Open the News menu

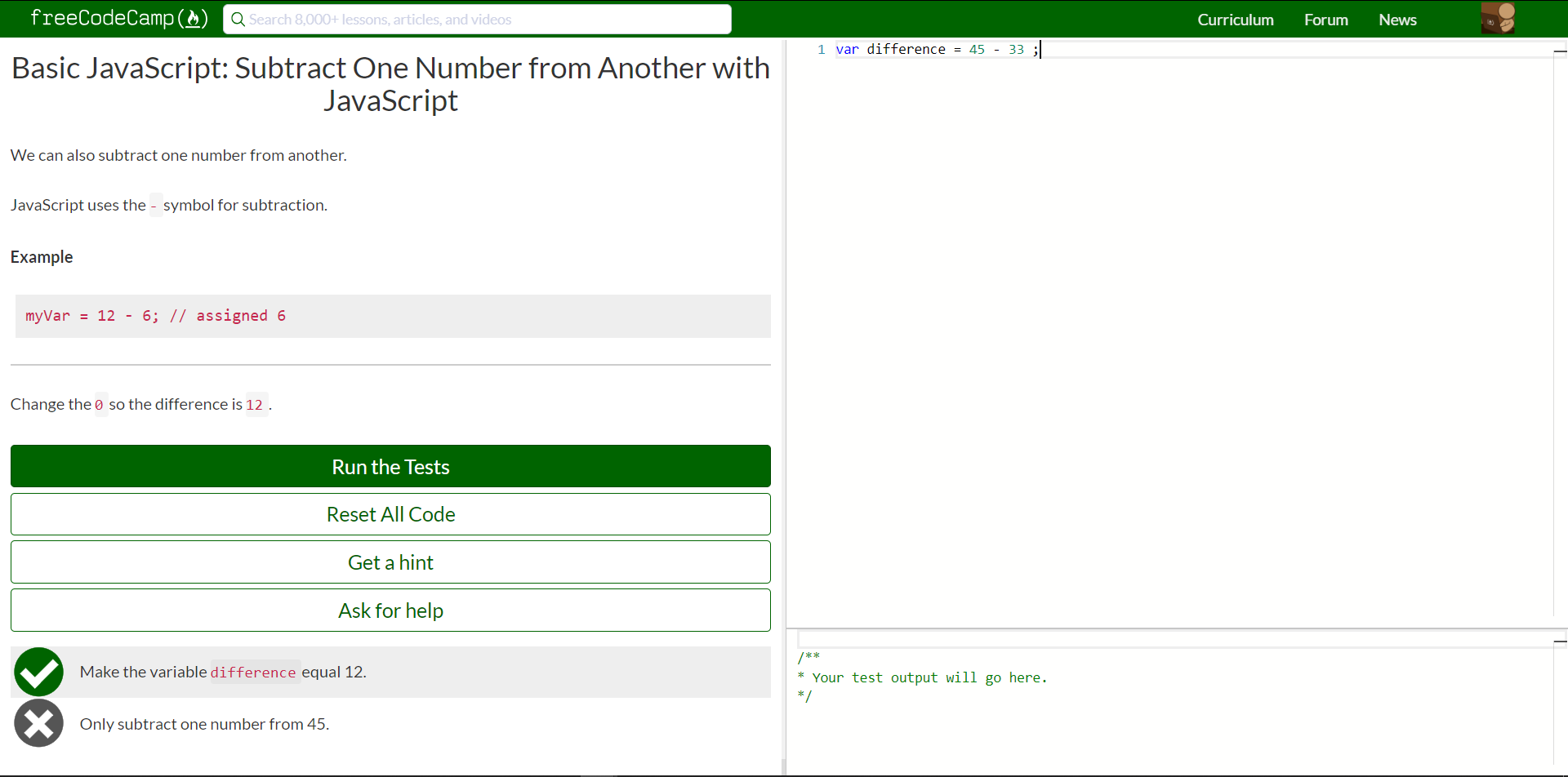(1396, 20)
